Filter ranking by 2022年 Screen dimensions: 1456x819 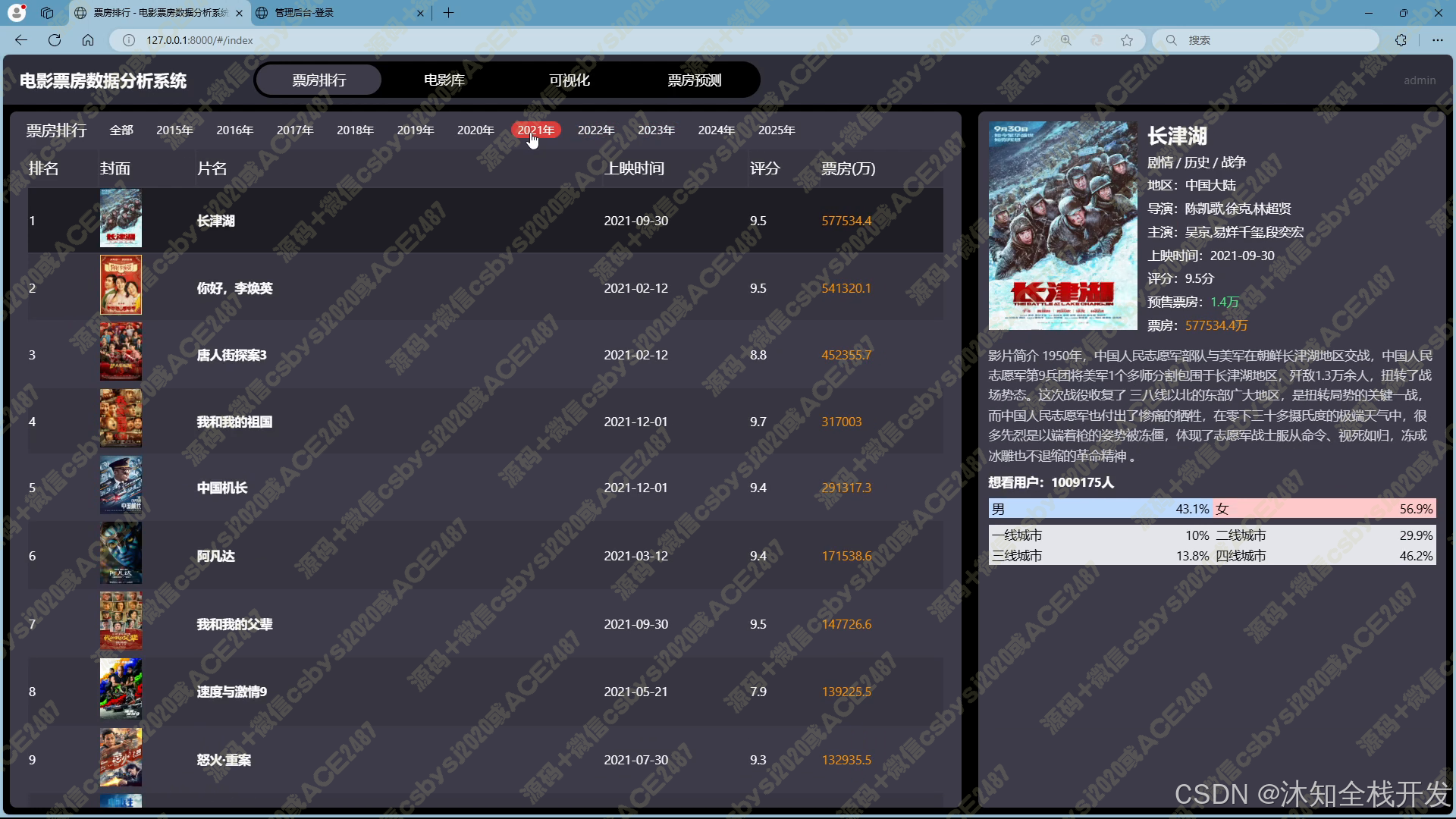595,130
